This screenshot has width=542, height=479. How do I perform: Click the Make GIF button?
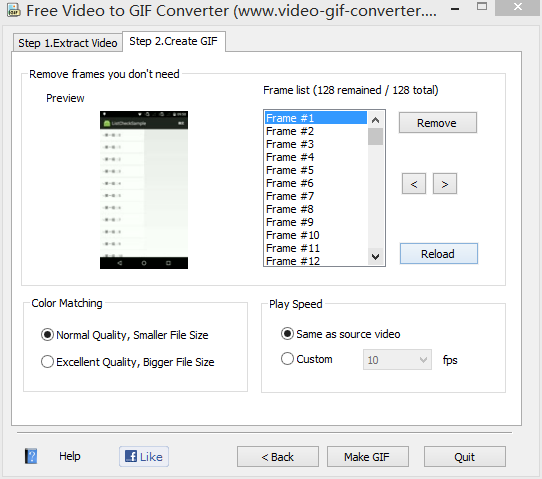click(x=368, y=457)
